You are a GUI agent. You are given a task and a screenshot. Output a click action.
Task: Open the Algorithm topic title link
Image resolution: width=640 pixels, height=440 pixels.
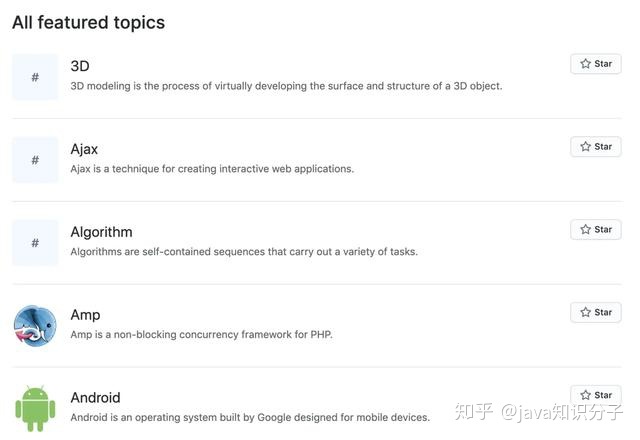click(101, 232)
